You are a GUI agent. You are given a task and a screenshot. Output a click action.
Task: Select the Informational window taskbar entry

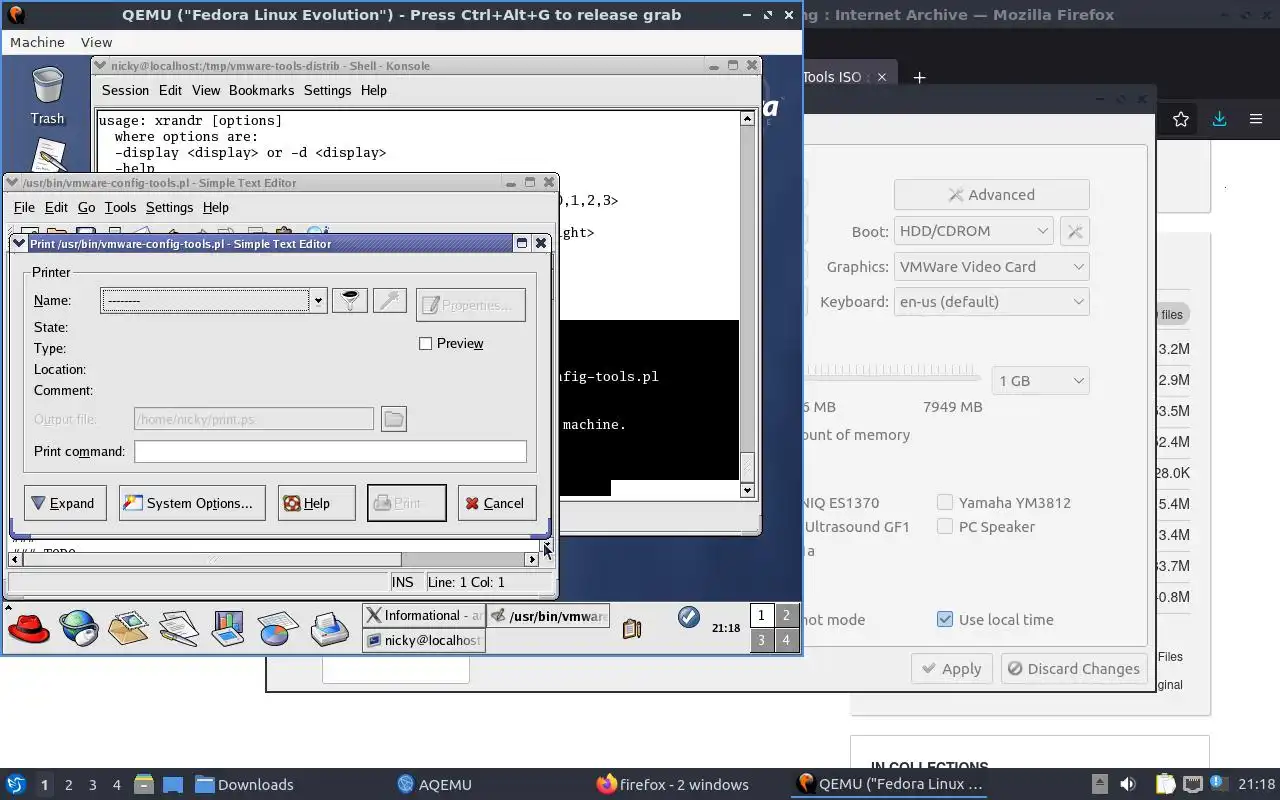tap(424, 616)
